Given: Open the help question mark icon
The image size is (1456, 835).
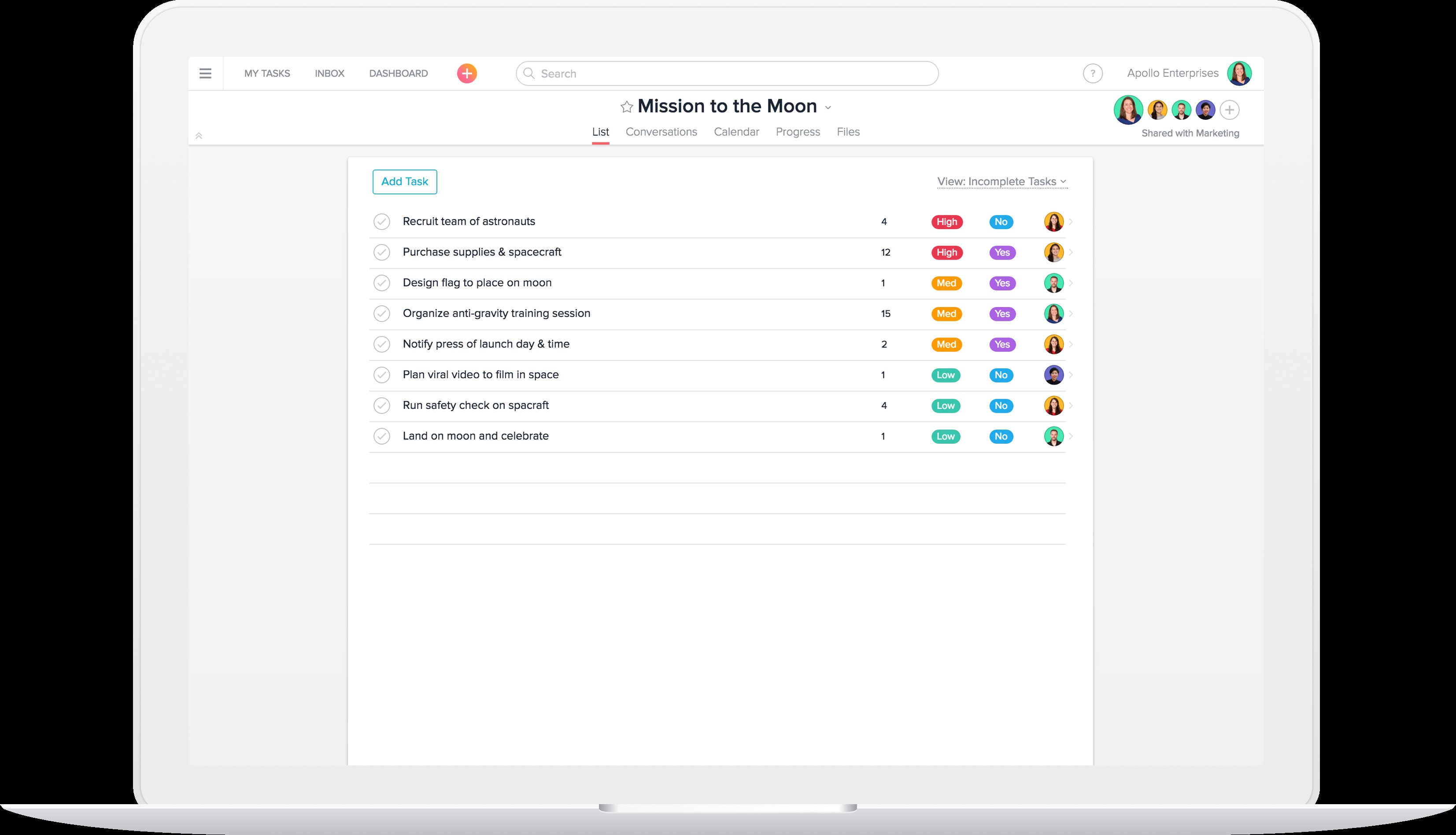Looking at the screenshot, I should (x=1093, y=74).
